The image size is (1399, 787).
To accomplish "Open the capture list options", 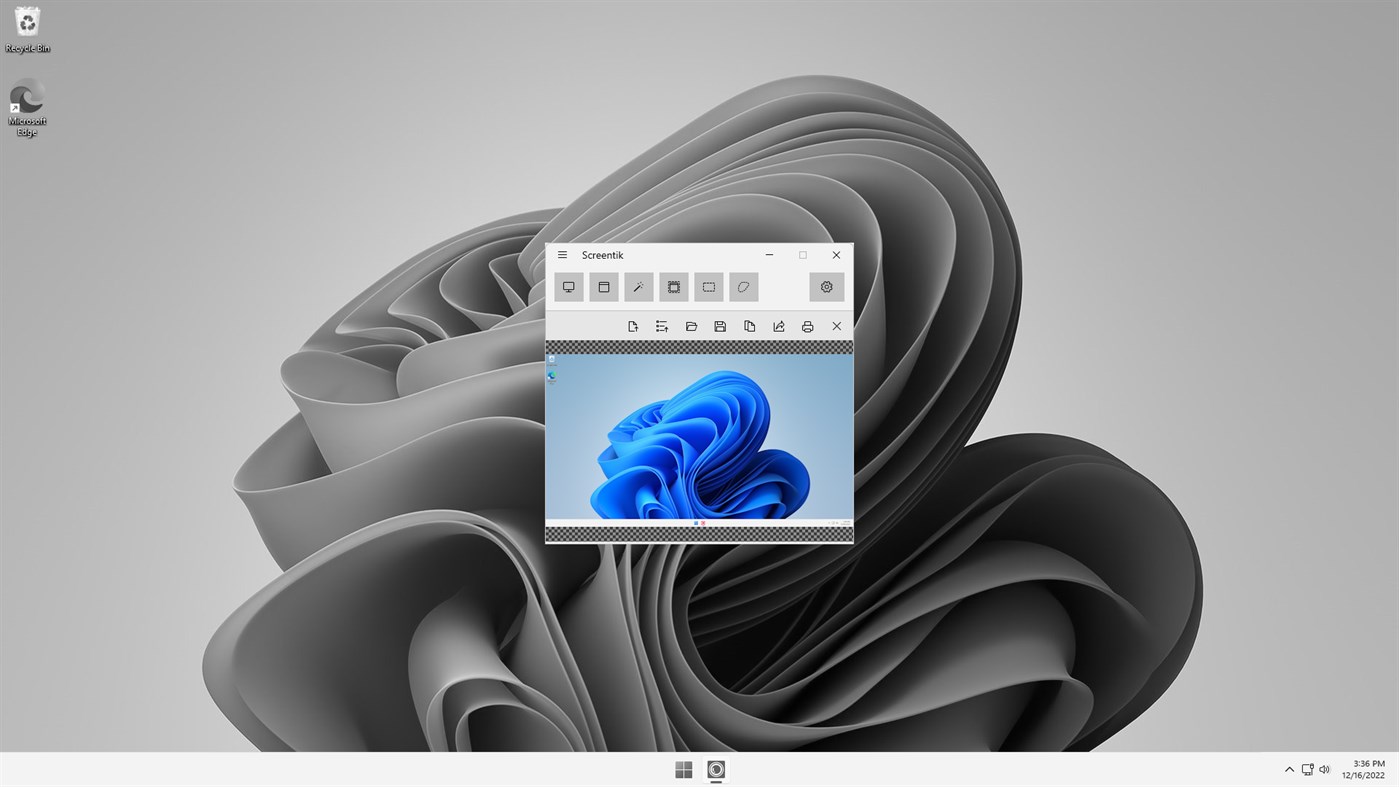I will tap(661, 325).
